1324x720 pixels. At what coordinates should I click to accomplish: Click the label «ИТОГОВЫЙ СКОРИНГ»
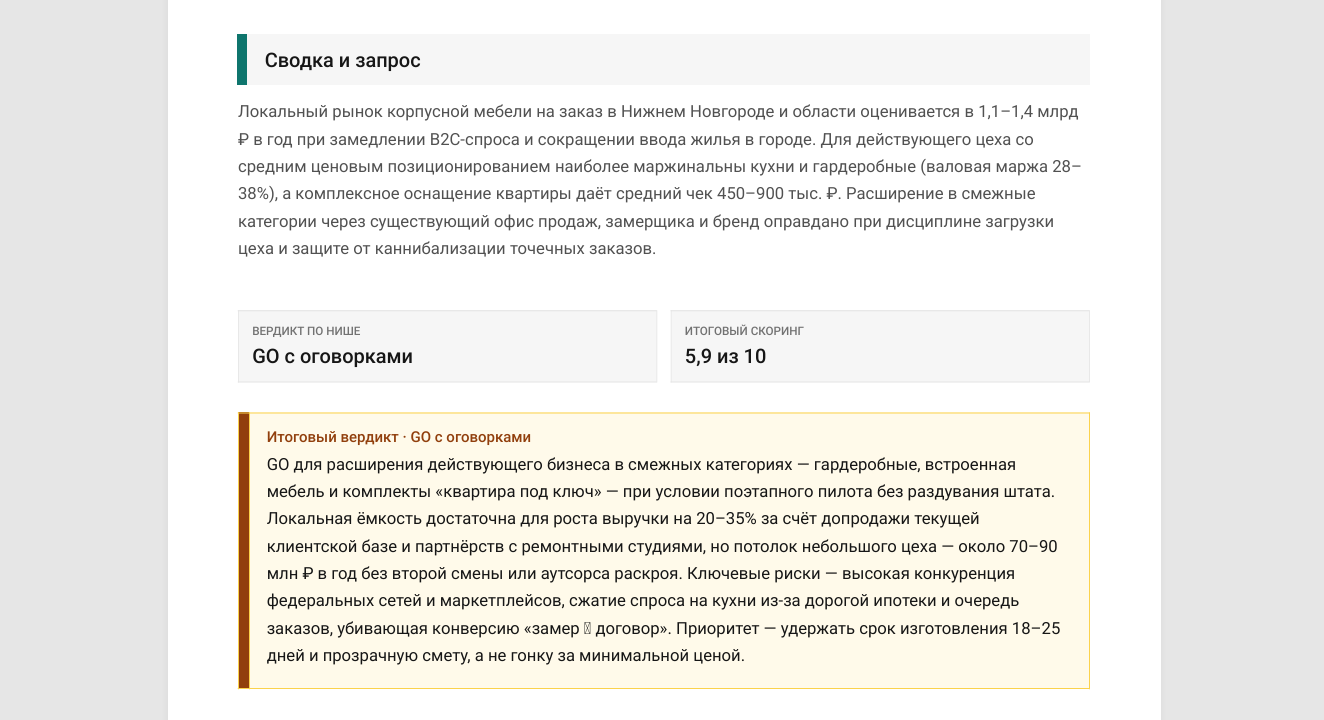coord(744,330)
